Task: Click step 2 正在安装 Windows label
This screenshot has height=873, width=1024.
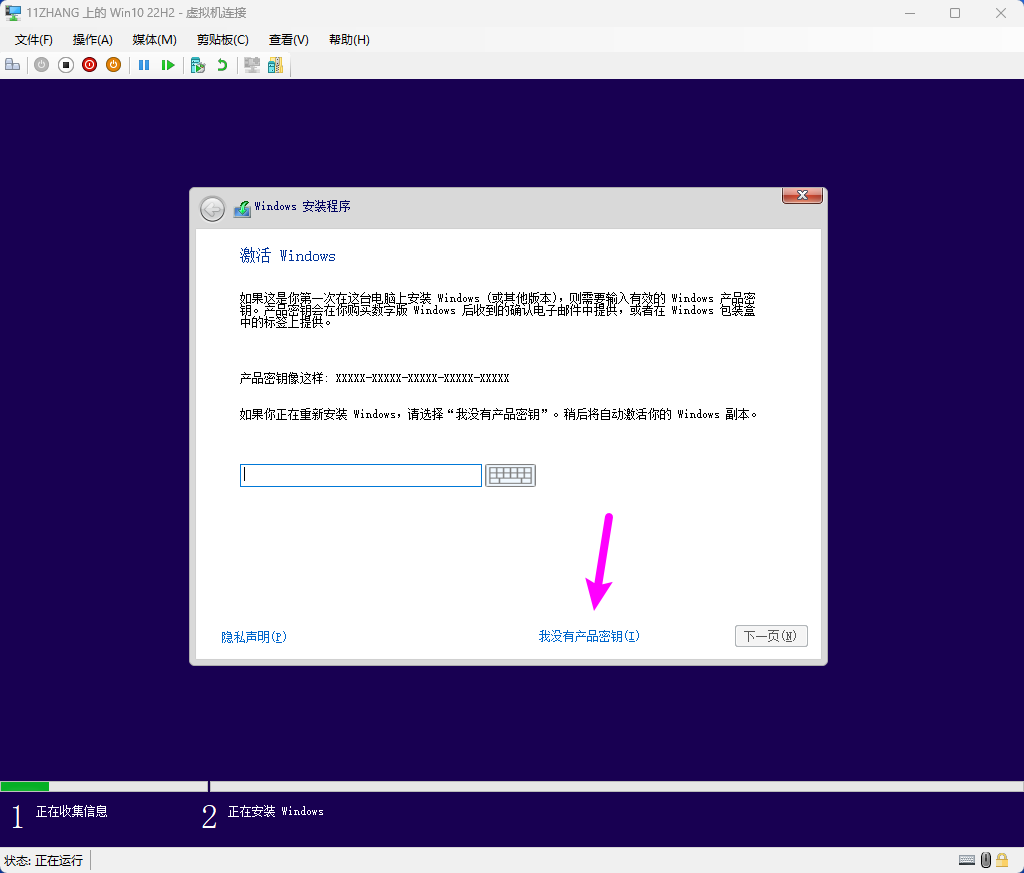Action: pos(276,812)
